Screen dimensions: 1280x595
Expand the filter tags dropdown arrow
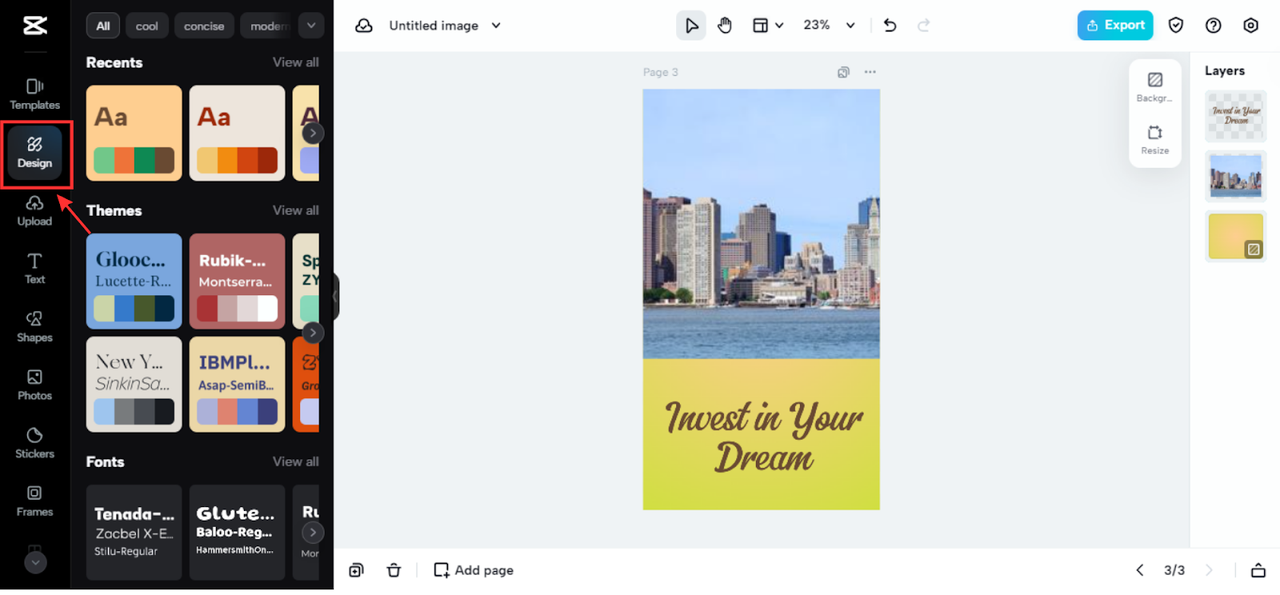tap(311, 26)
